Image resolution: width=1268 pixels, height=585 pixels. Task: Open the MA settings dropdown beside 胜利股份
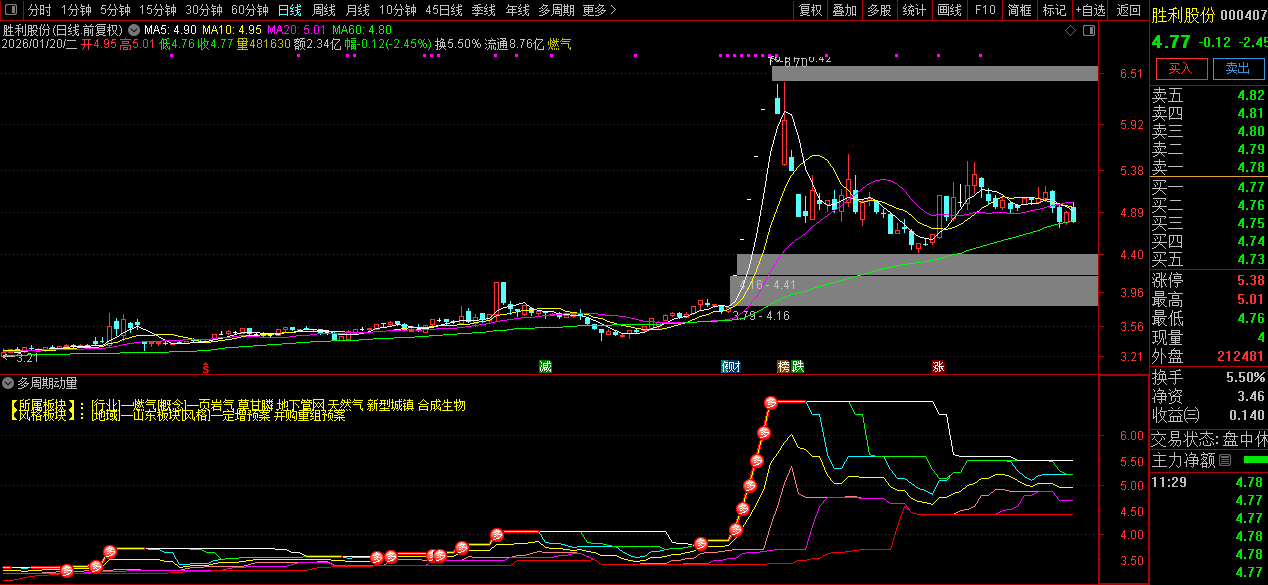134,30
